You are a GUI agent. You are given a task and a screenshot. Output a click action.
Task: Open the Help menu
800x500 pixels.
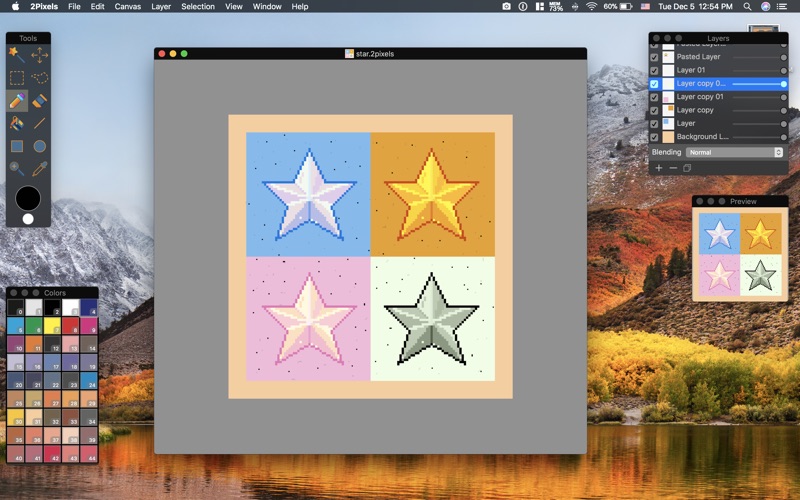tap(299, 7)
